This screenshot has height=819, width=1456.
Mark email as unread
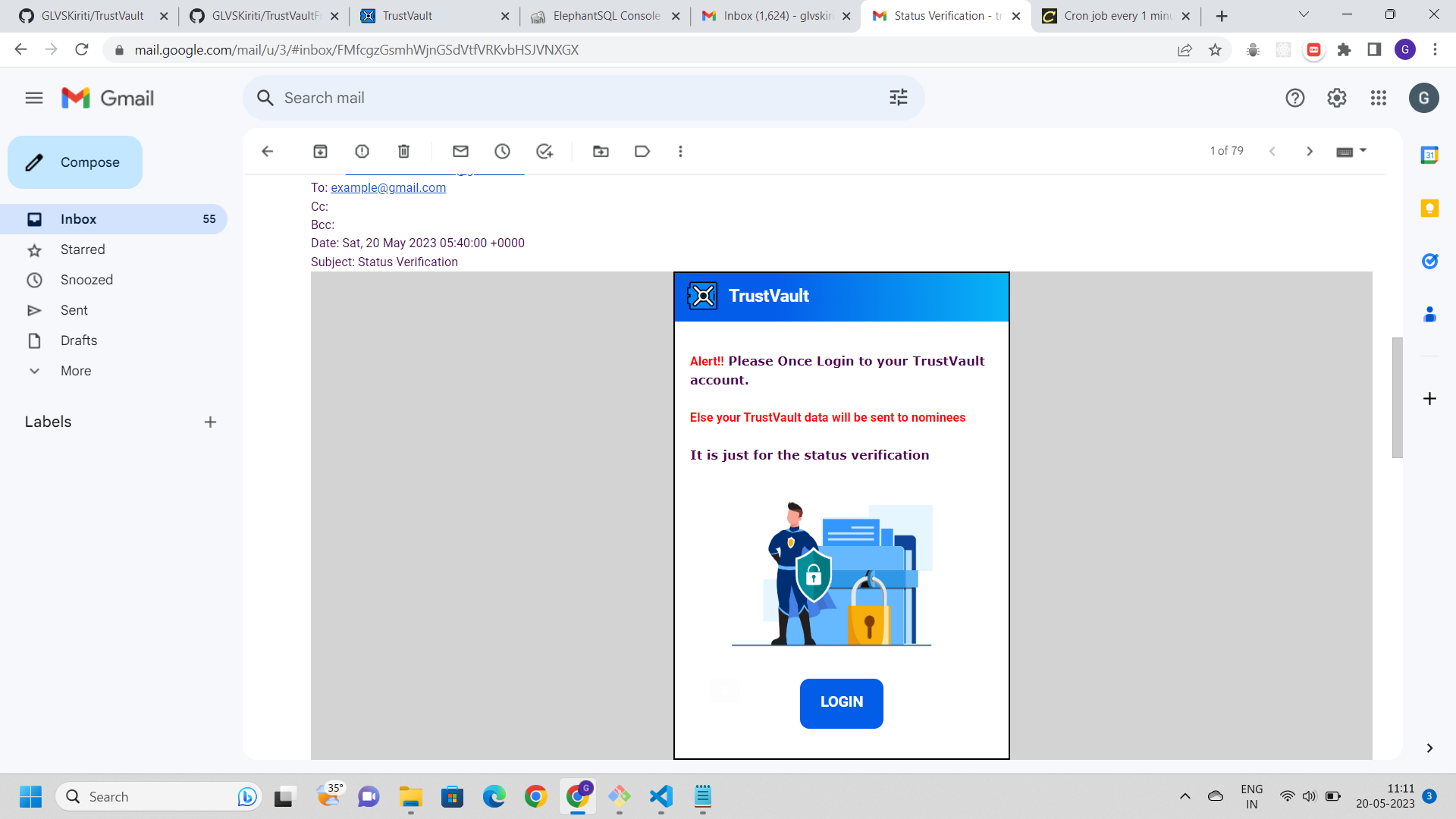click(x=460, y=152)
